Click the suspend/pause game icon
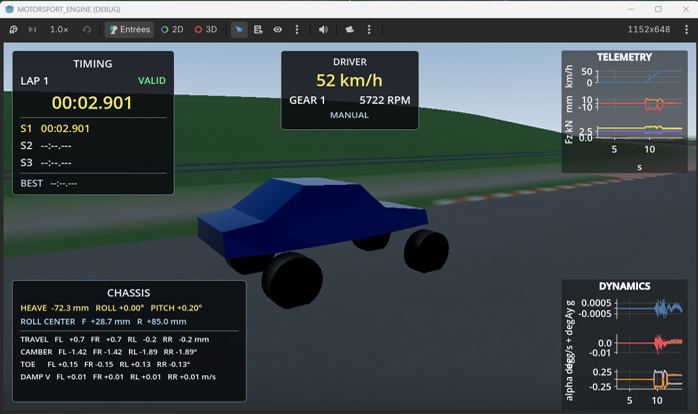 click(x=13, y=29)
